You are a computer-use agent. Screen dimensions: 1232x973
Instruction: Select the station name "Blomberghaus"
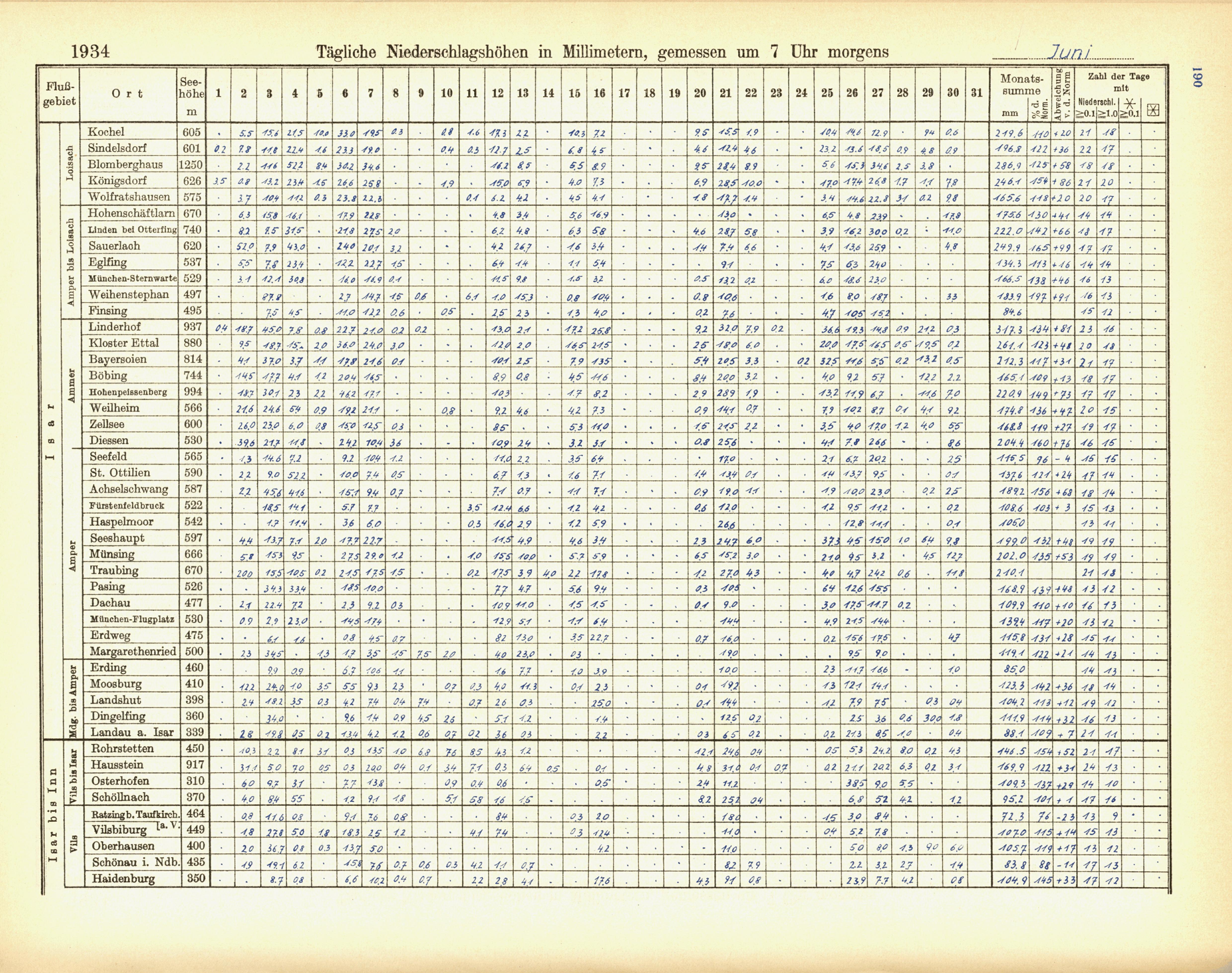pyautogui.click(x=125, y=165)
